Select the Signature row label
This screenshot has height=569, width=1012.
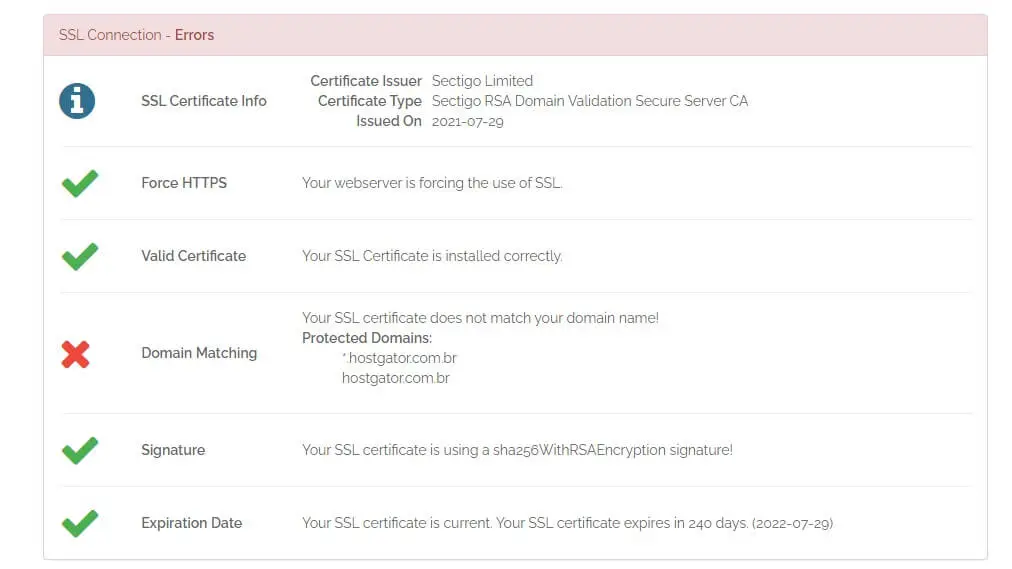(x=173, y=450)
